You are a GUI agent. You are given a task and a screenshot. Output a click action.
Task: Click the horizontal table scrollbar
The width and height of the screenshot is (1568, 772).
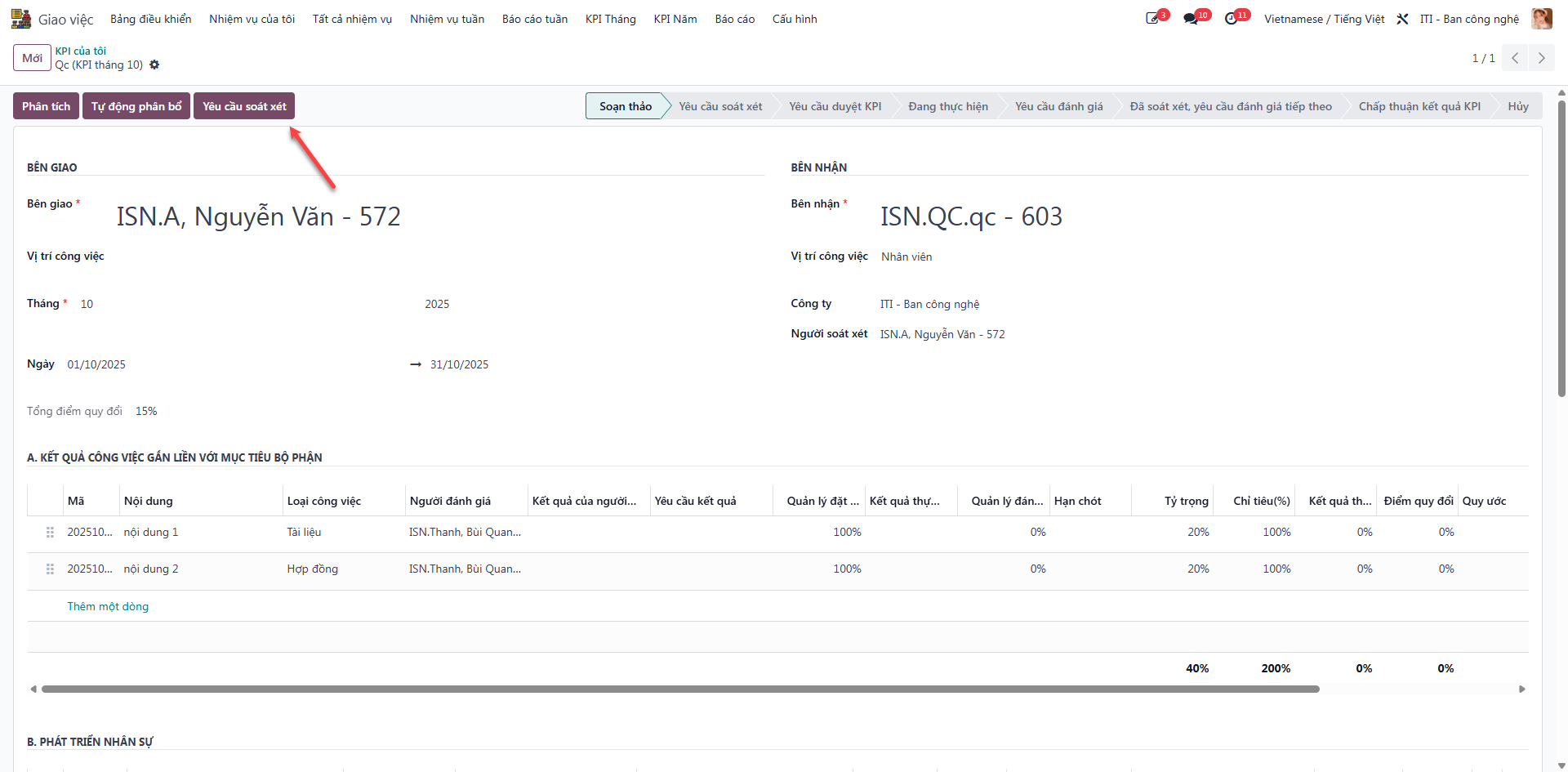680,689
